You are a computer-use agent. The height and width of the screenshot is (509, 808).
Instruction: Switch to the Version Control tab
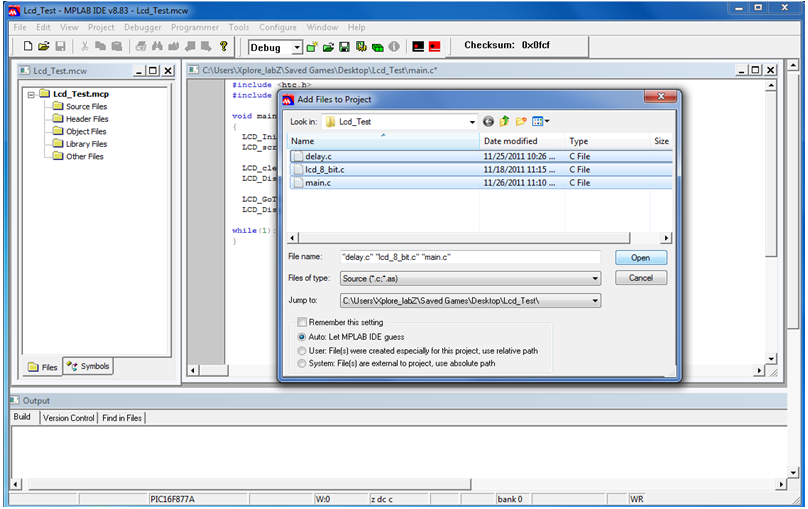(69, 418)
